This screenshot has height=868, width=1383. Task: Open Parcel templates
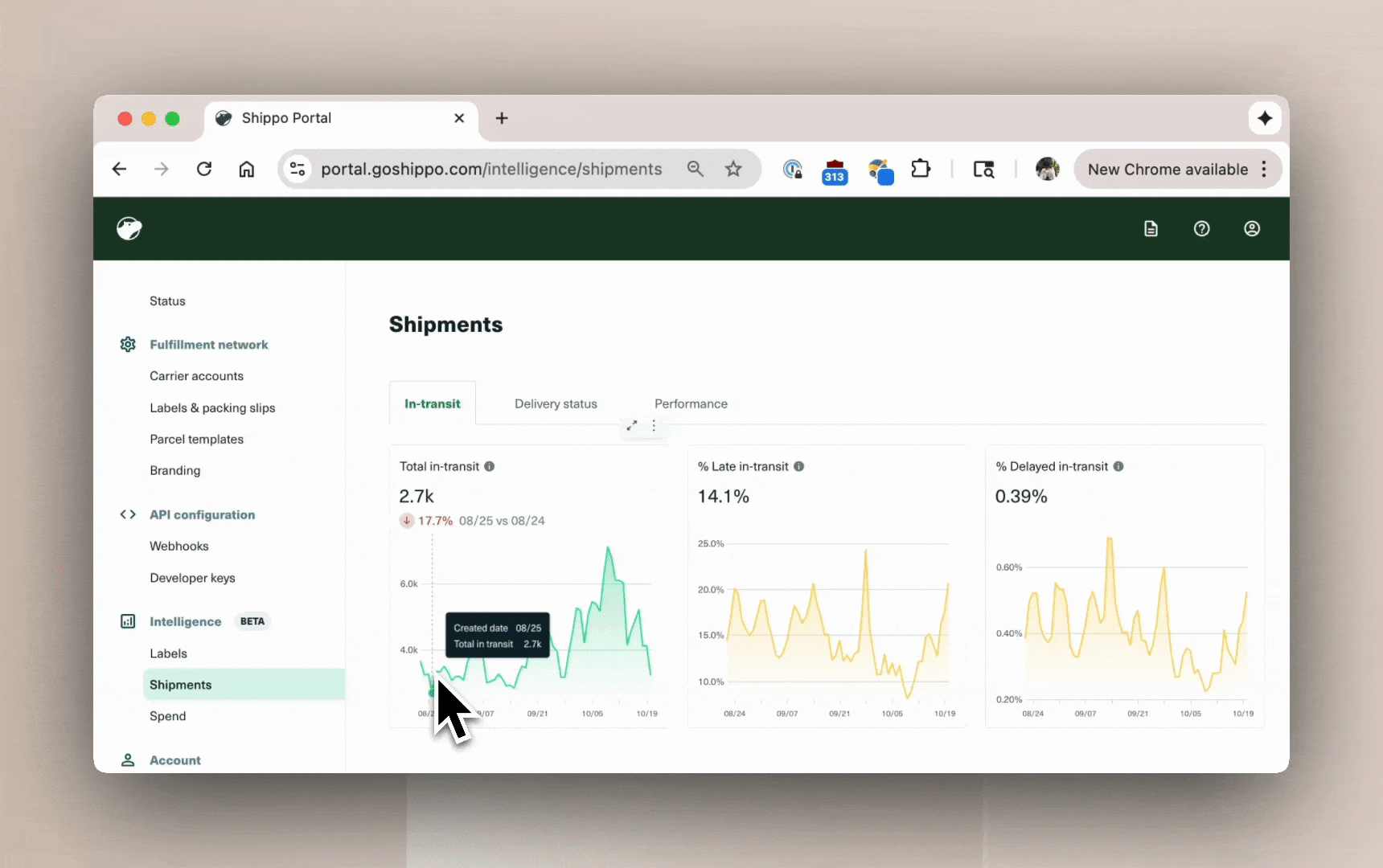coord(196,440)
